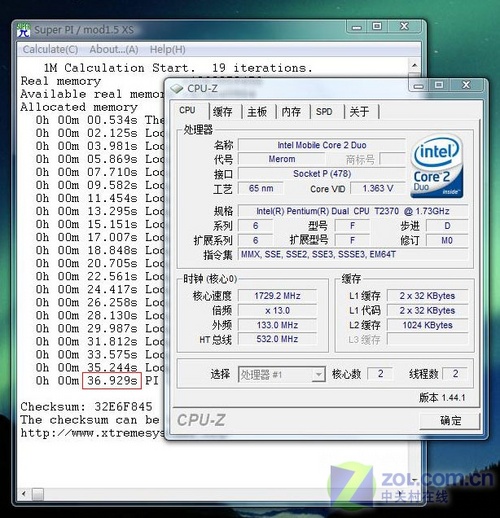Click the 18.848s loop timing line

(100, 250)
